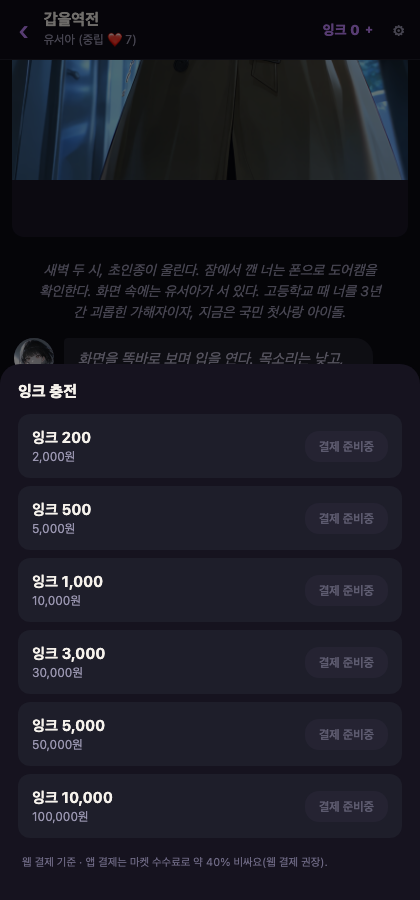Click the 갑을역전 story title
420x900 pixels.
[x=71, y=19]
